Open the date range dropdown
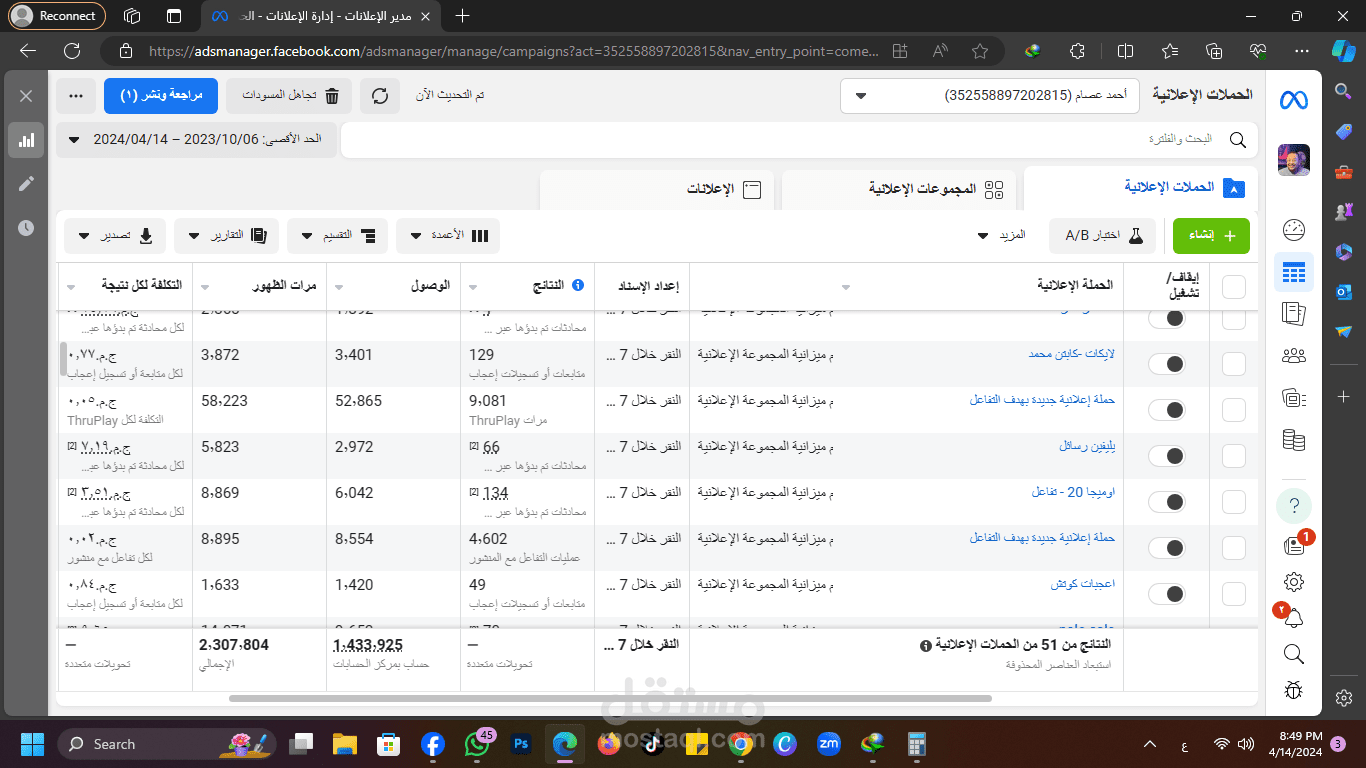This screenshot has height=768, width=1366. pos(198,140)
